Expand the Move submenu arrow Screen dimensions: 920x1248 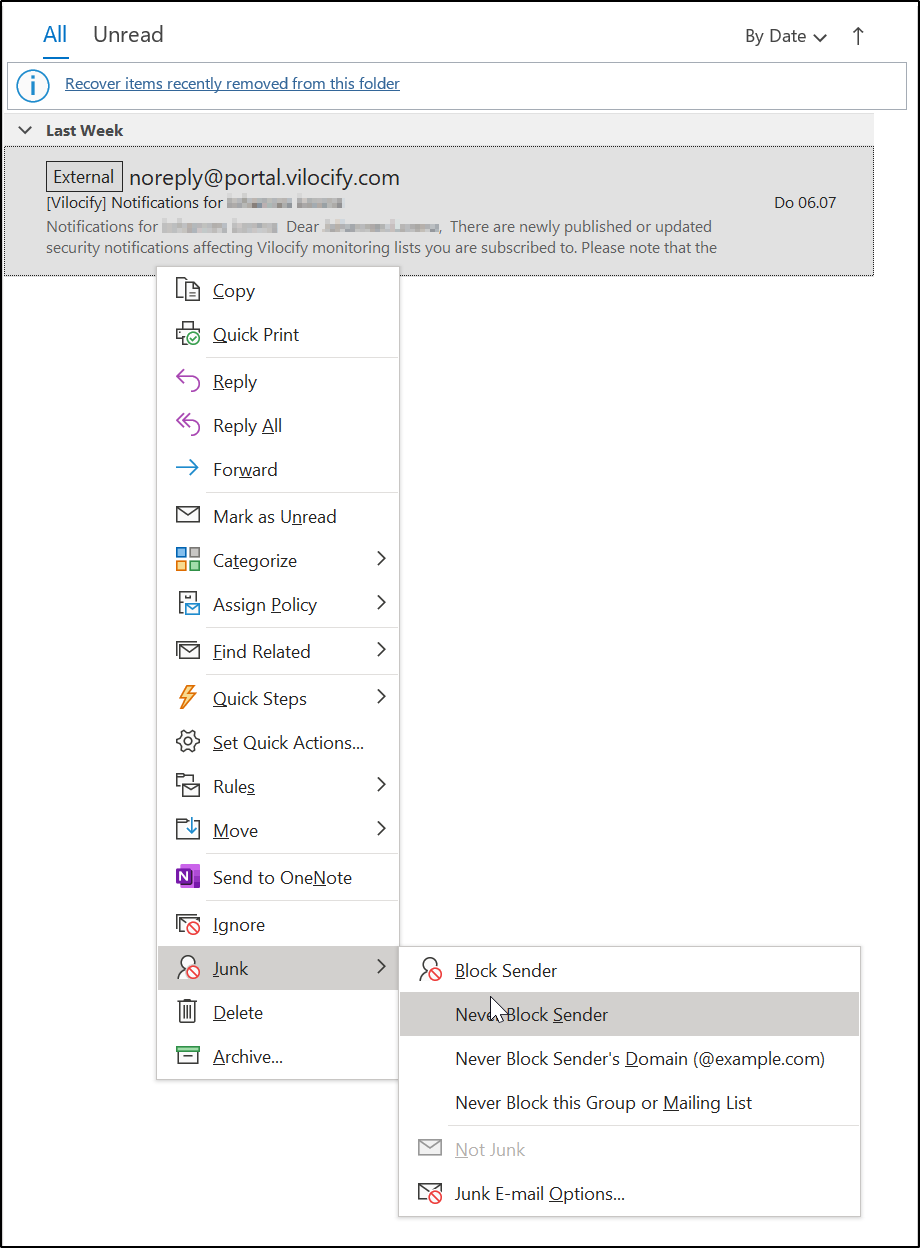pyautogui.click(x=381, y=829)
